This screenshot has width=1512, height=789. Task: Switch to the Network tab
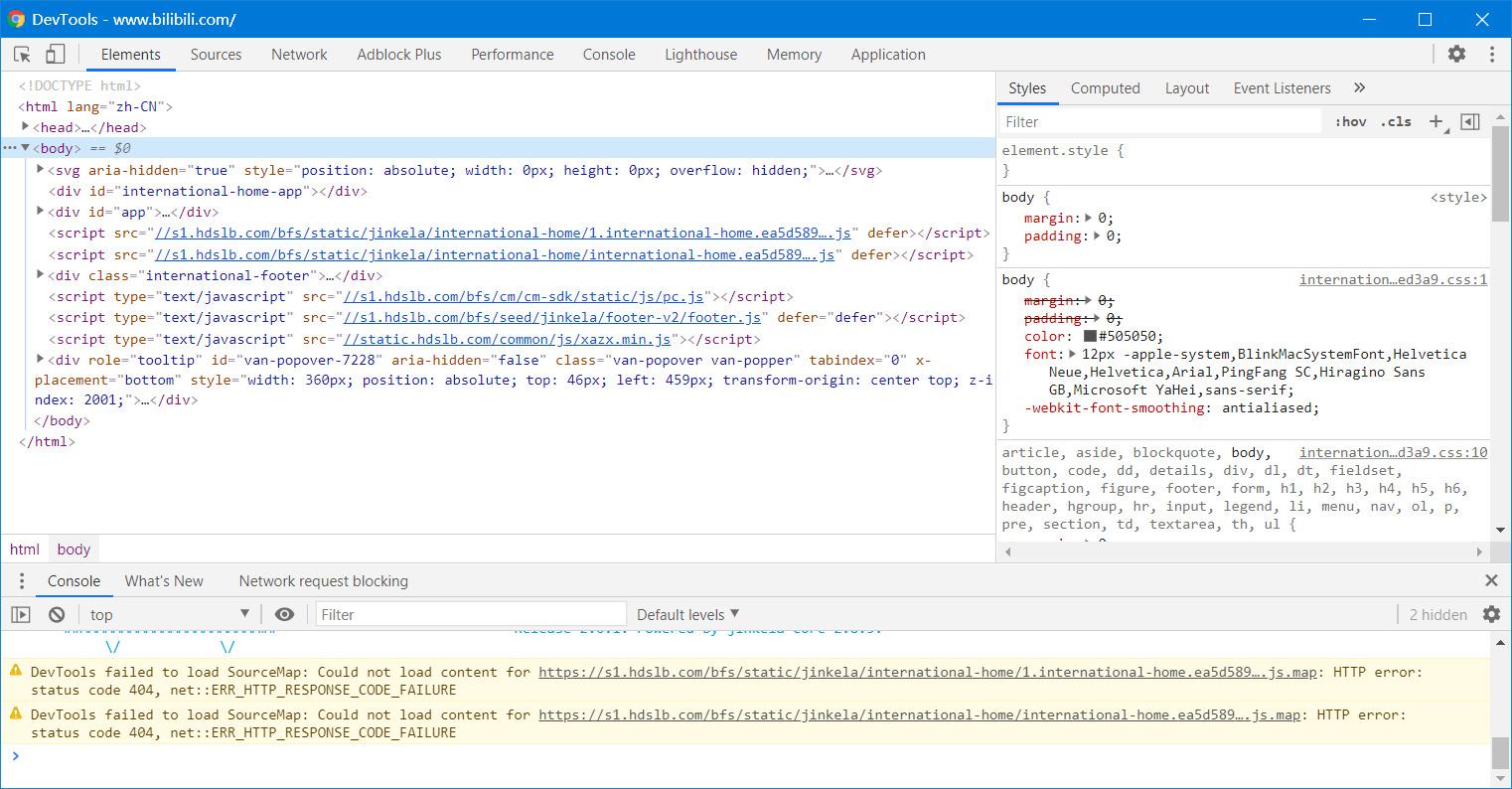click(x=299, y=55)
